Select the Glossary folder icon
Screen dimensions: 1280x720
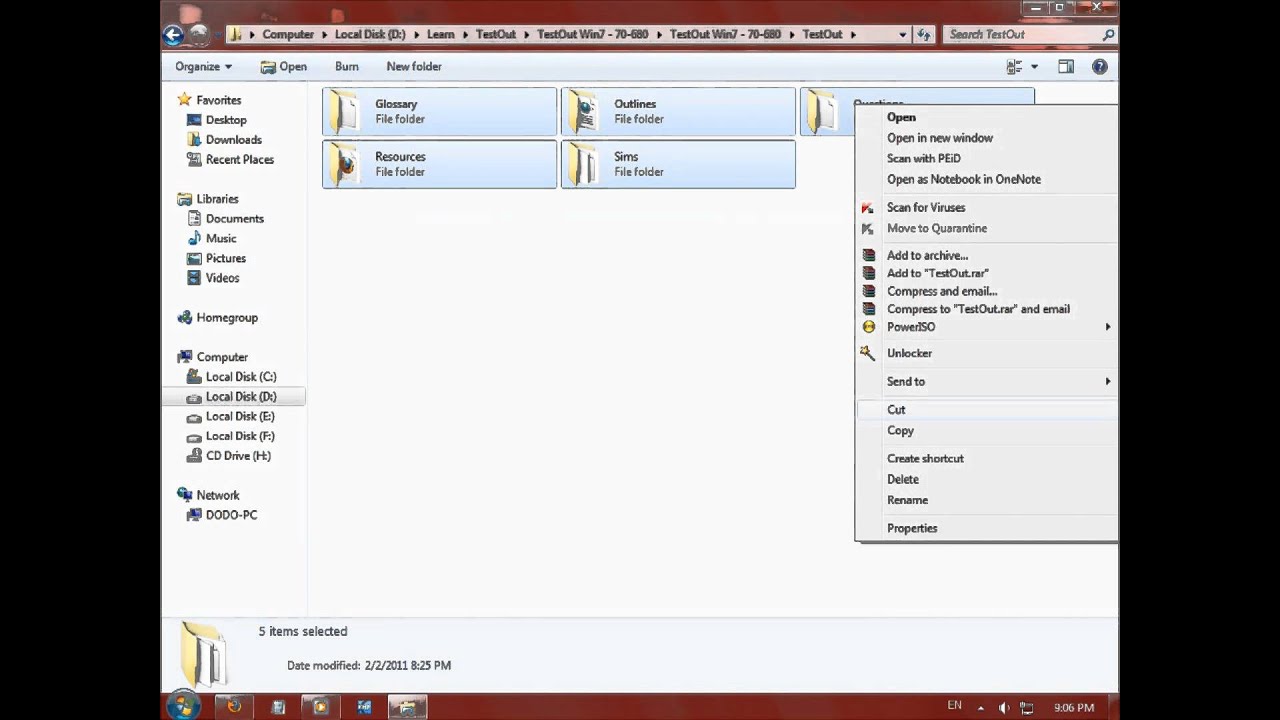tap(345, 112)
